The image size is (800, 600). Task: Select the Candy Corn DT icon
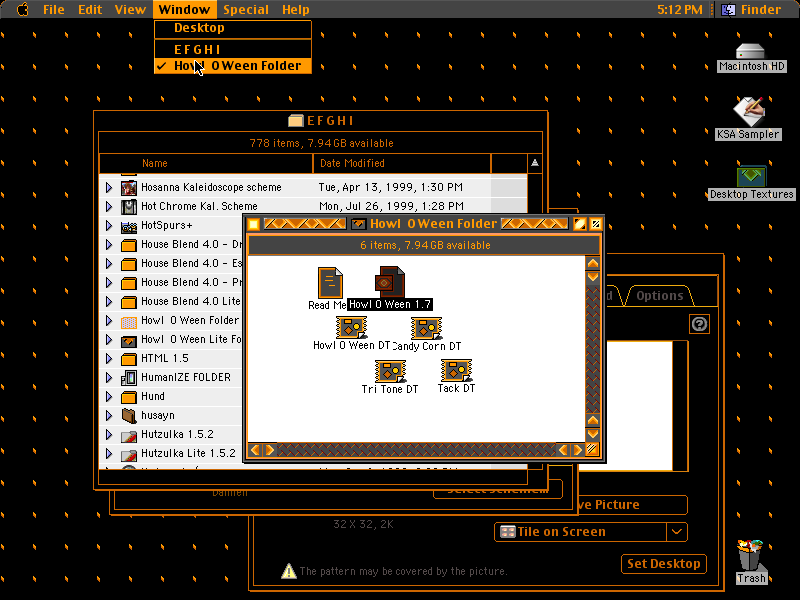pyautogui.click(x=426, y=328)
